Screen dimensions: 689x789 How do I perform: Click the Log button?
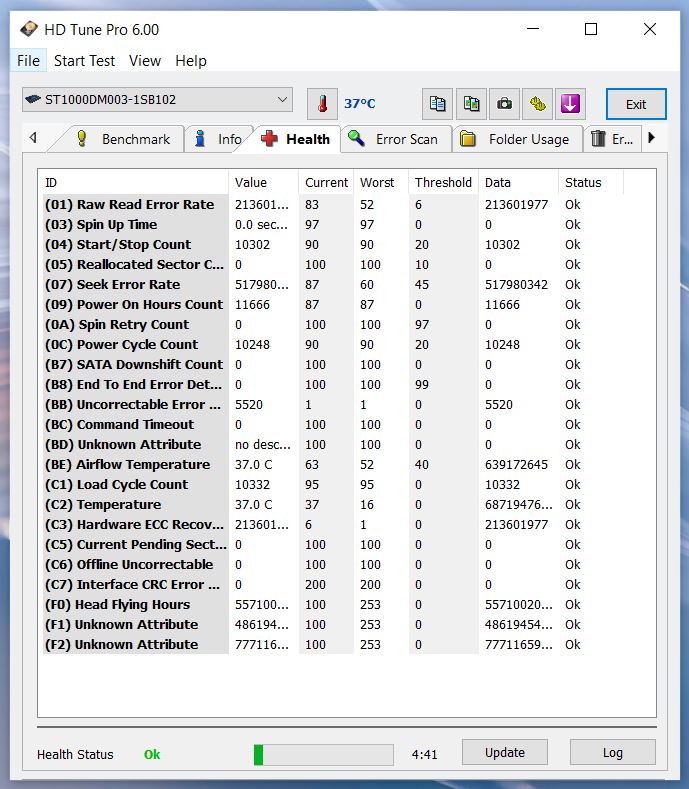pyautogui.click(x=612, y=753)
